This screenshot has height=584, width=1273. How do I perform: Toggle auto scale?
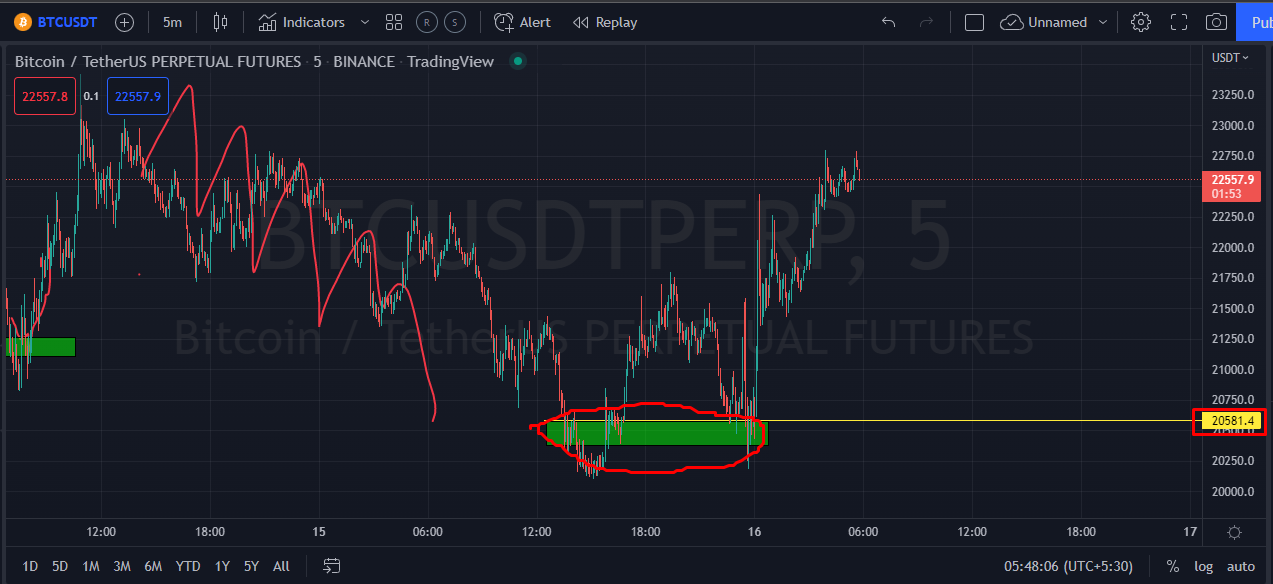1241,566
